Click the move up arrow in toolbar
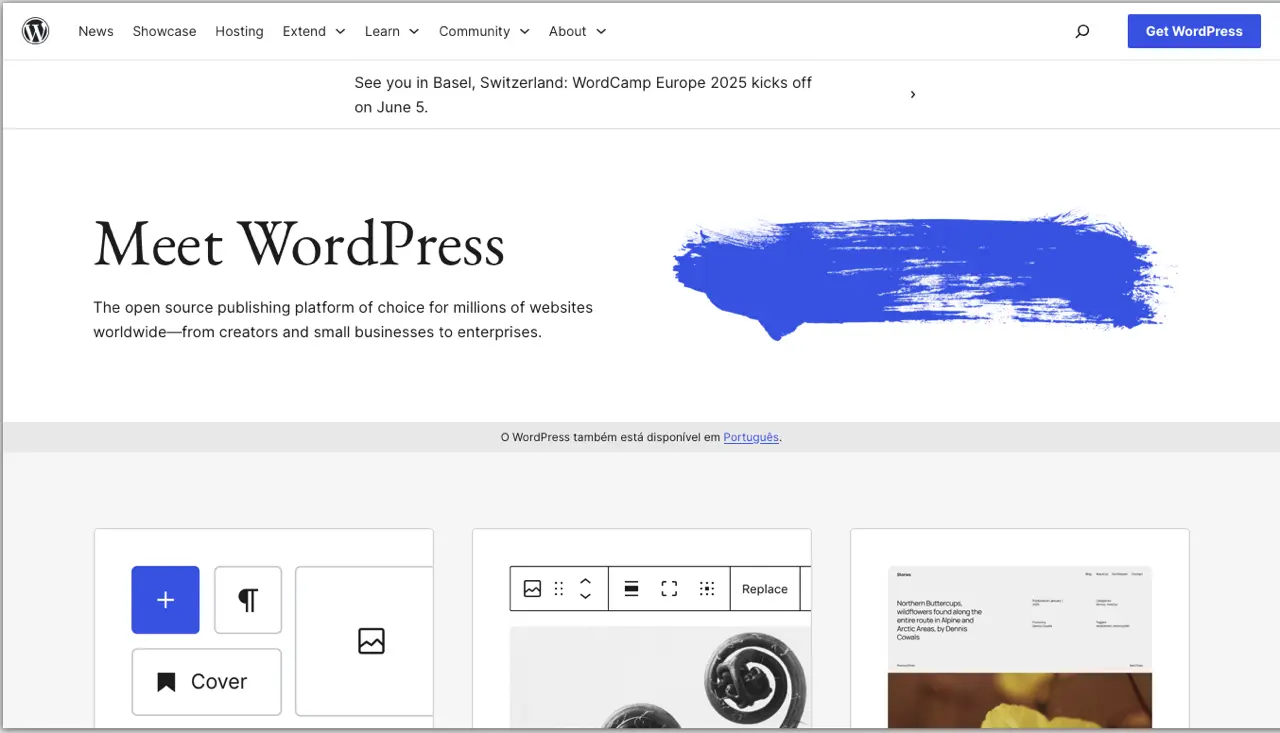The width and height of the screenshot is (1280, 733). click(x=586, y=581)
